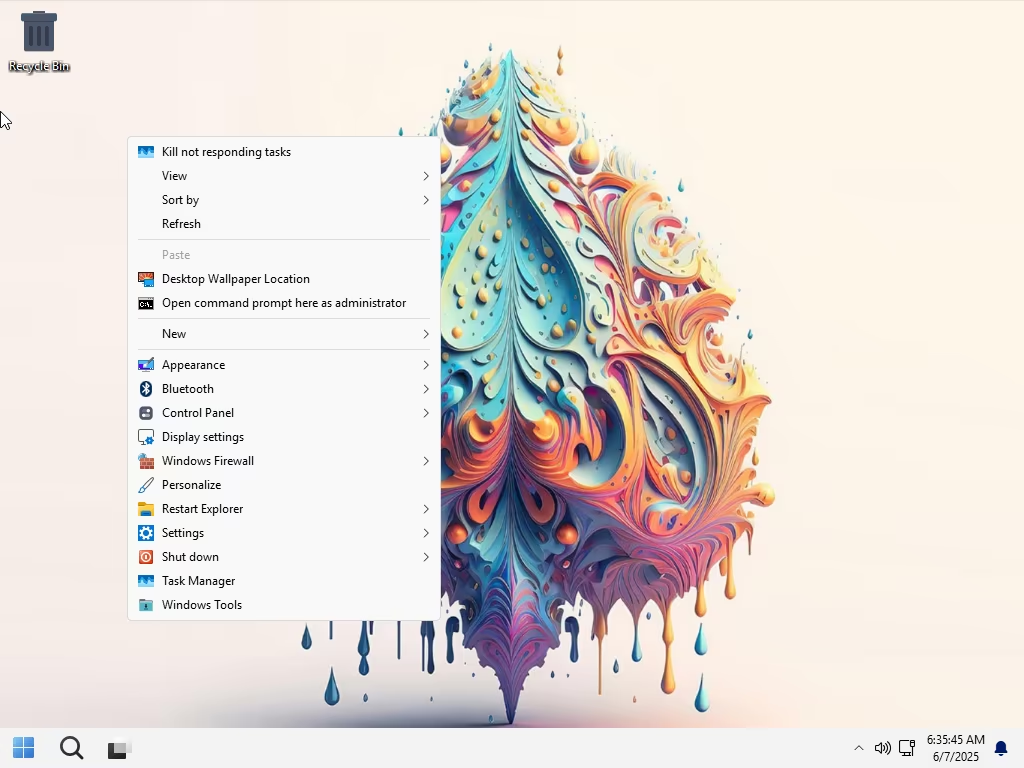Click the Appearance monitor icon
Screen dimensions: 1024x768
point(146,364)
